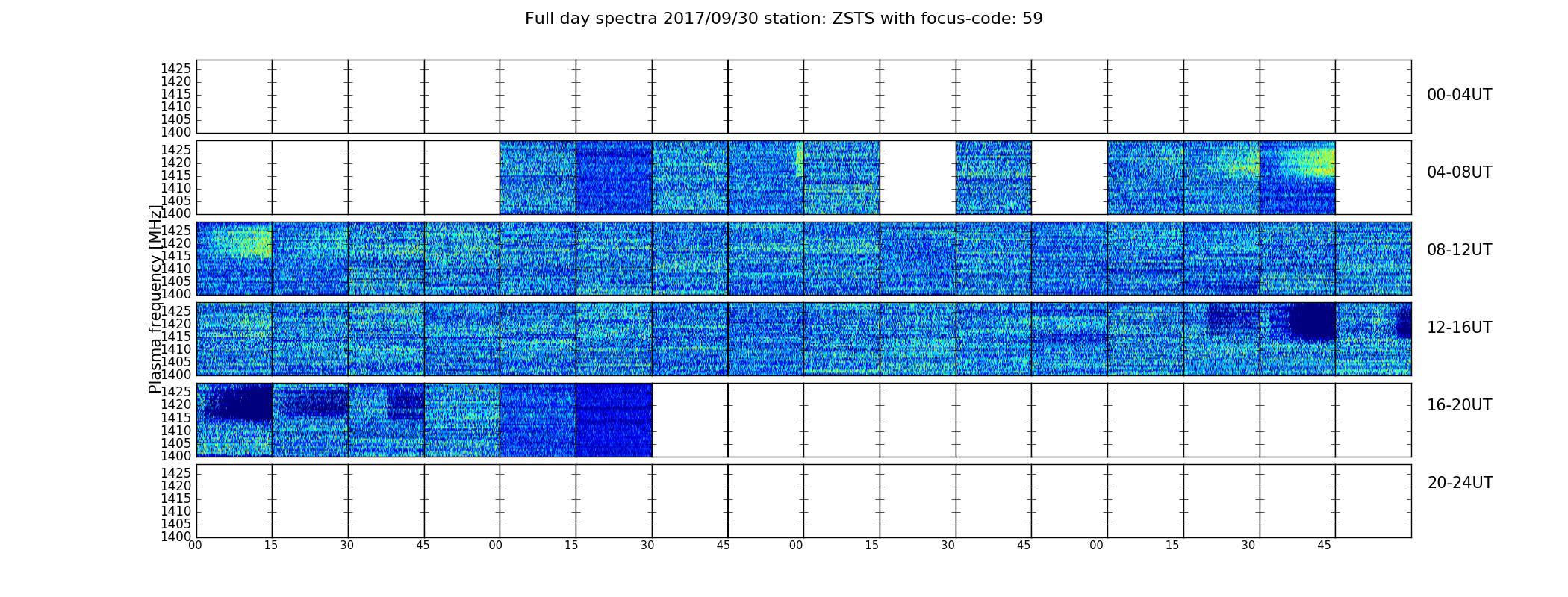Click the 1415 tick label in 20-24UT row
The height and width of the screenshot is (597, 1568).
tap(176, 498)
